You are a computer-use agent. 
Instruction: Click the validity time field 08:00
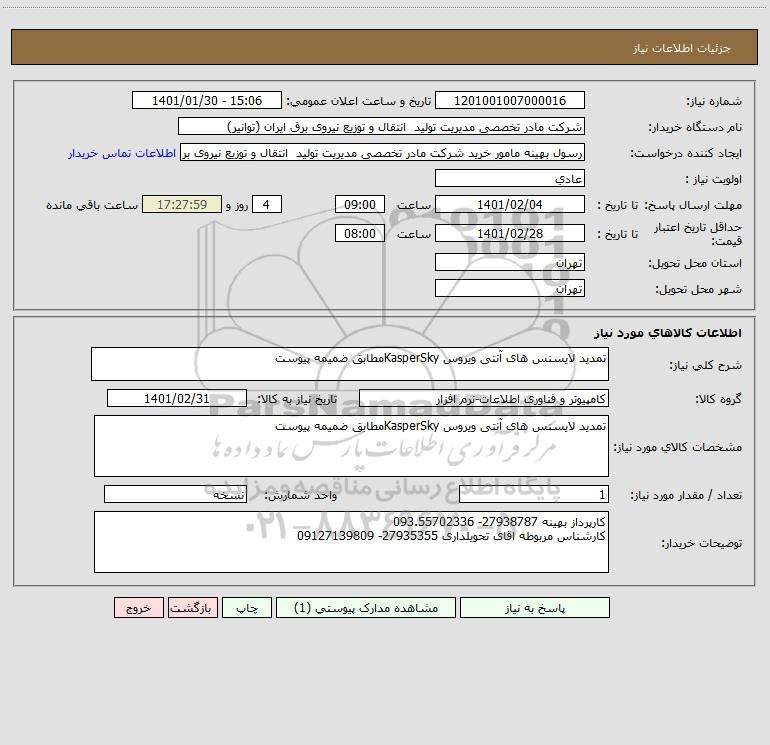(x=359, y=233)
